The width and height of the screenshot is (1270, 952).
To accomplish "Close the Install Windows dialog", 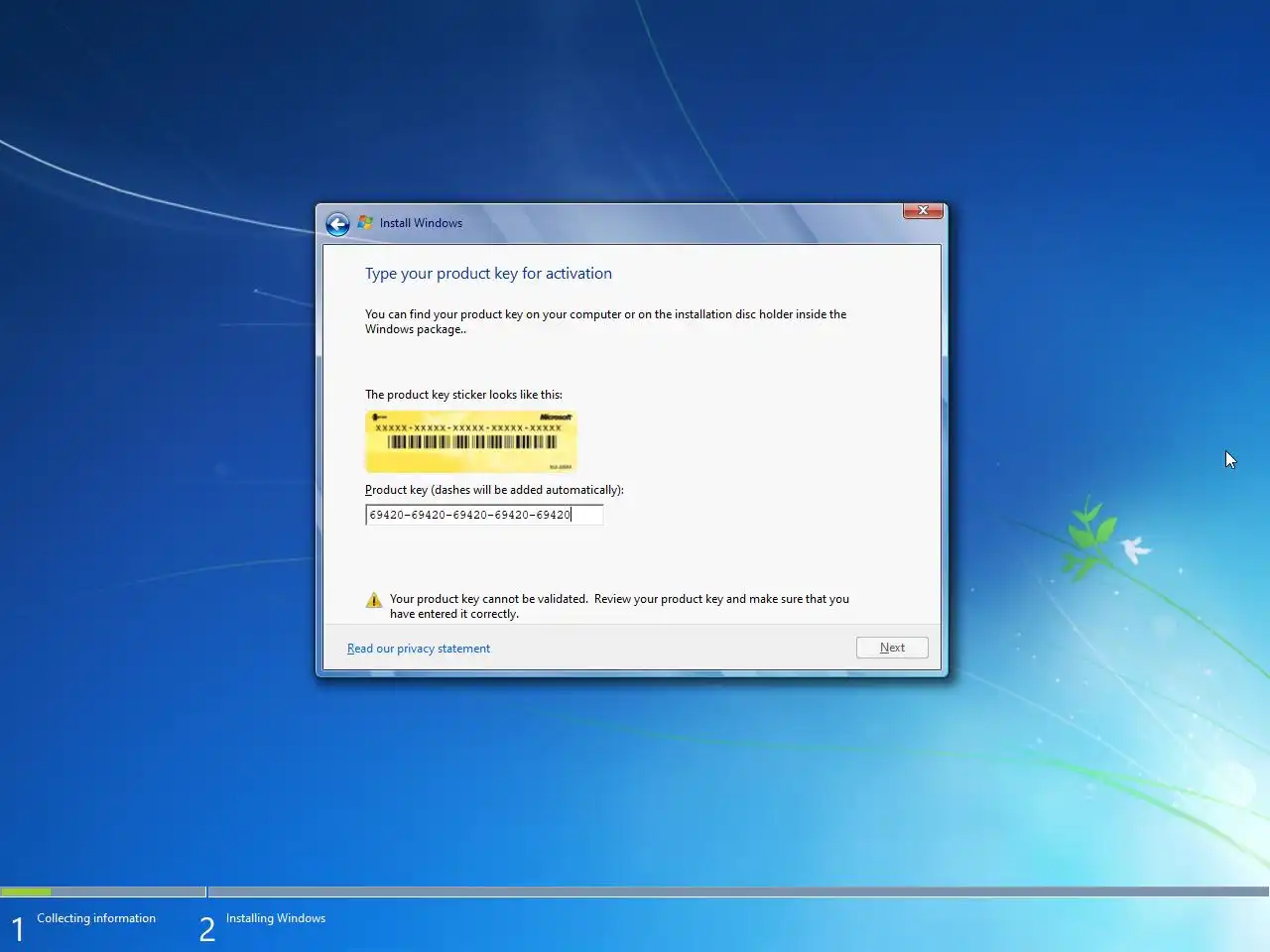I will click(x=923, y=210).
